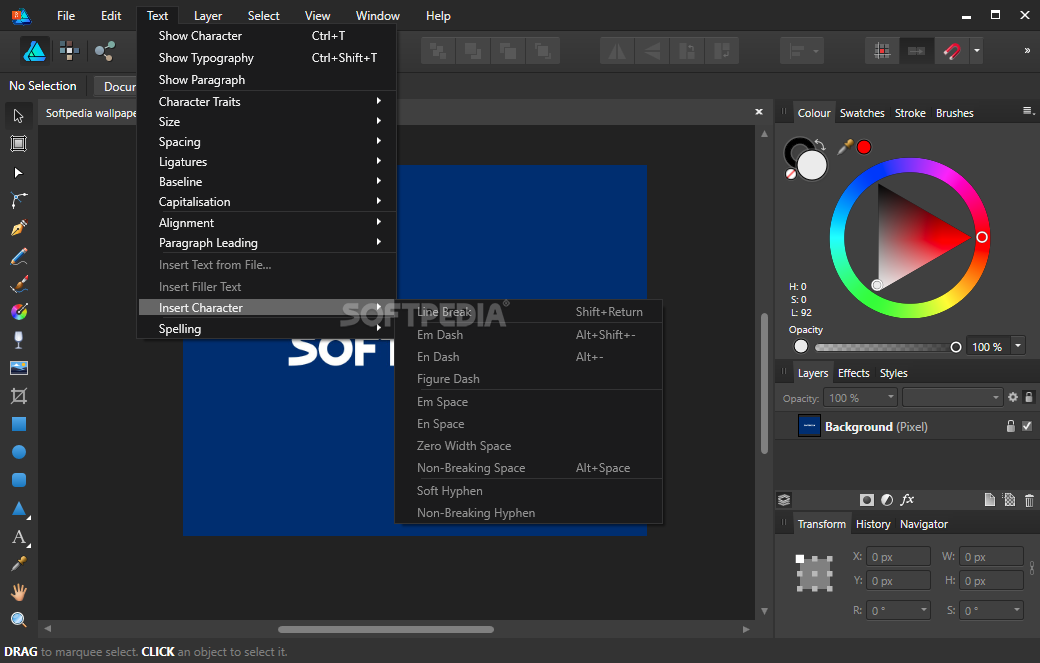Select the Place Image tool
Screen dimensions: 1040x663
point(19,368)
